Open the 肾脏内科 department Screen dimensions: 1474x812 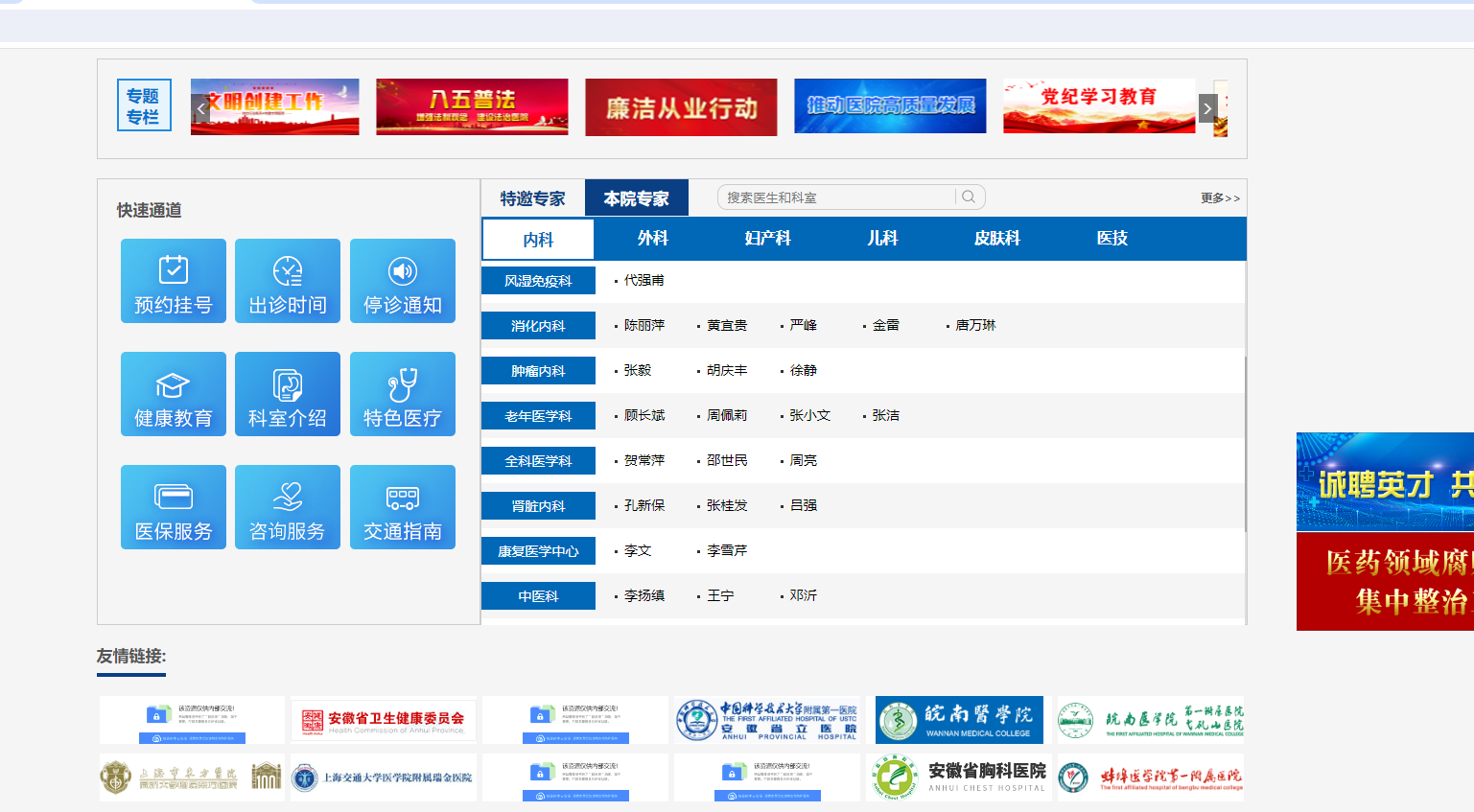point(538,506)
